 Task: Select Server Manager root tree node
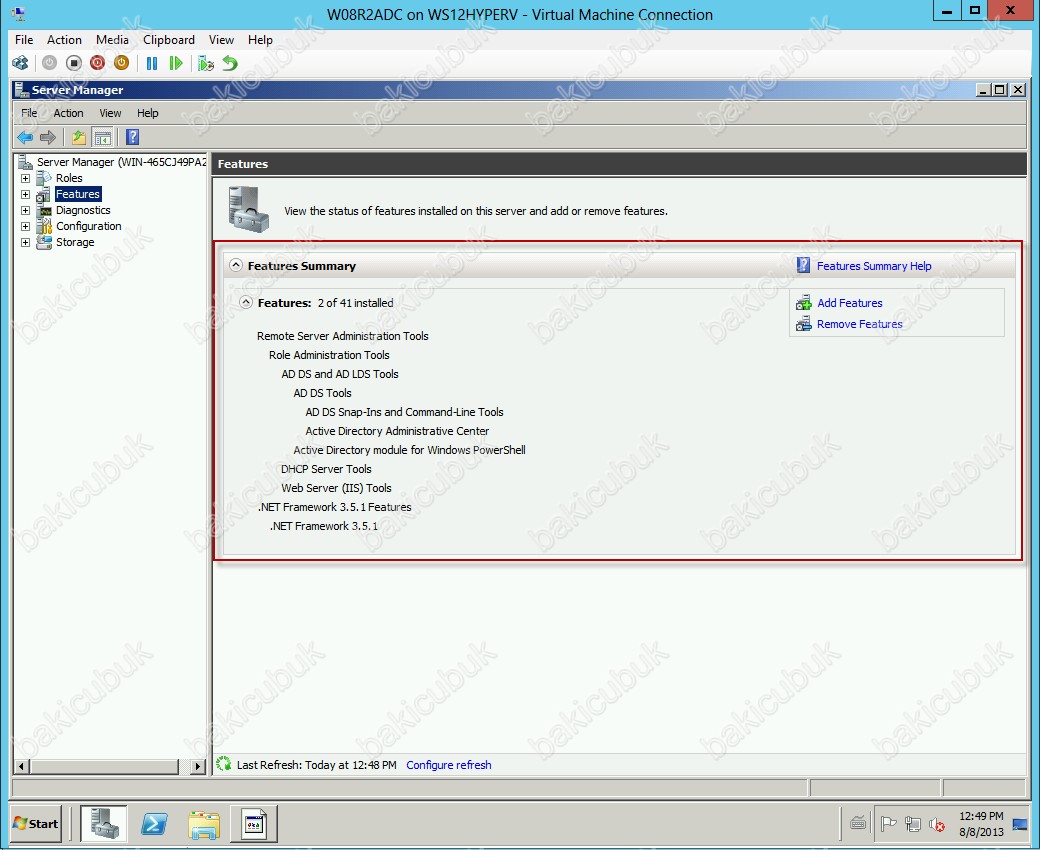[x=121, y=162]
